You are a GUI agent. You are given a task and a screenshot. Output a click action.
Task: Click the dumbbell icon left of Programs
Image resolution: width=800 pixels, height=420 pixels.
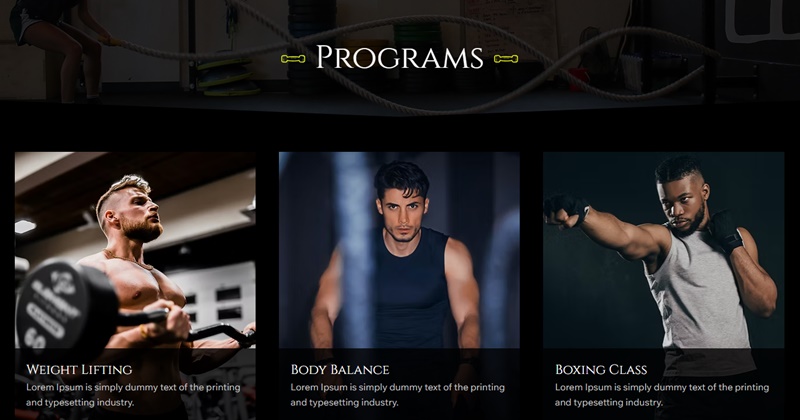click(293, 59)
